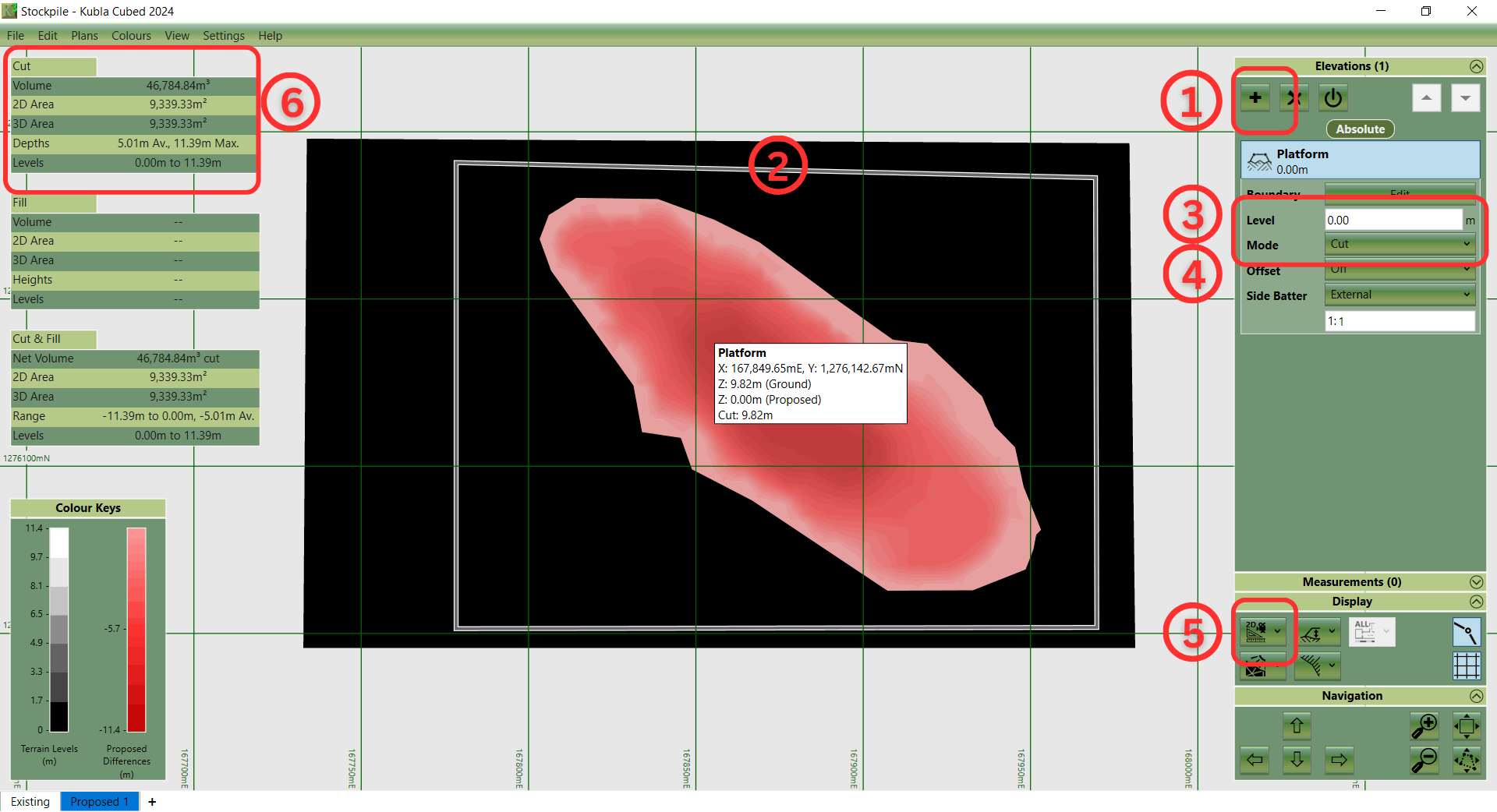Toggle elevation on/off with power button
The width and height of the screenshot is (1497, 812).
(1333, 98)
